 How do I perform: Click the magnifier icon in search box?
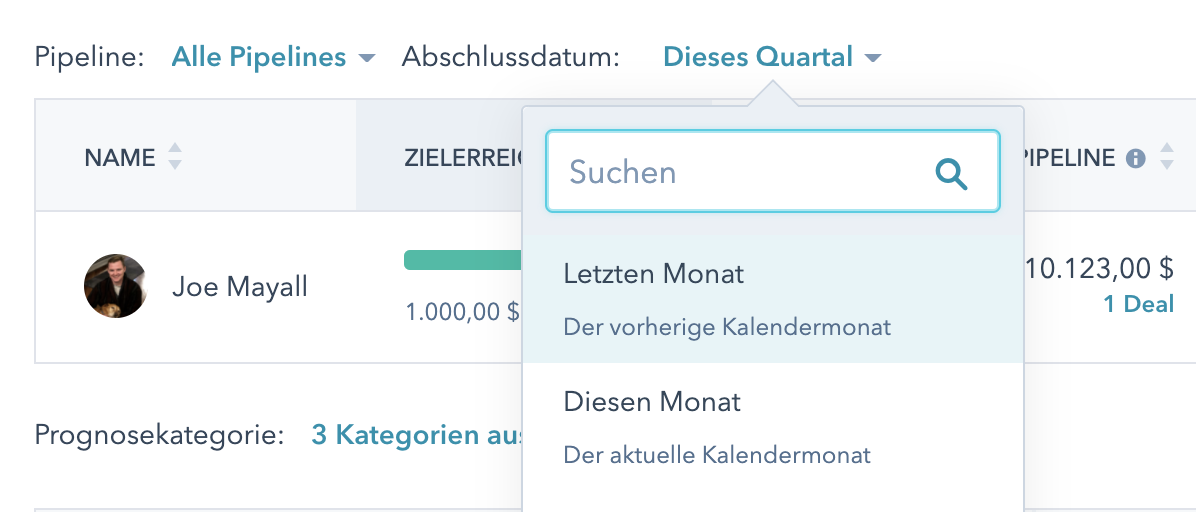click(x=951, y=174)
